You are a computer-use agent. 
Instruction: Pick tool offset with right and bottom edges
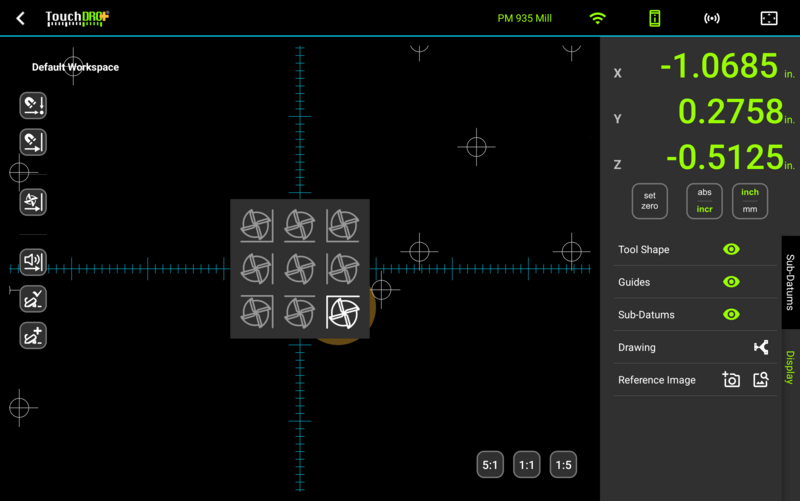click(x=257, y=226)
